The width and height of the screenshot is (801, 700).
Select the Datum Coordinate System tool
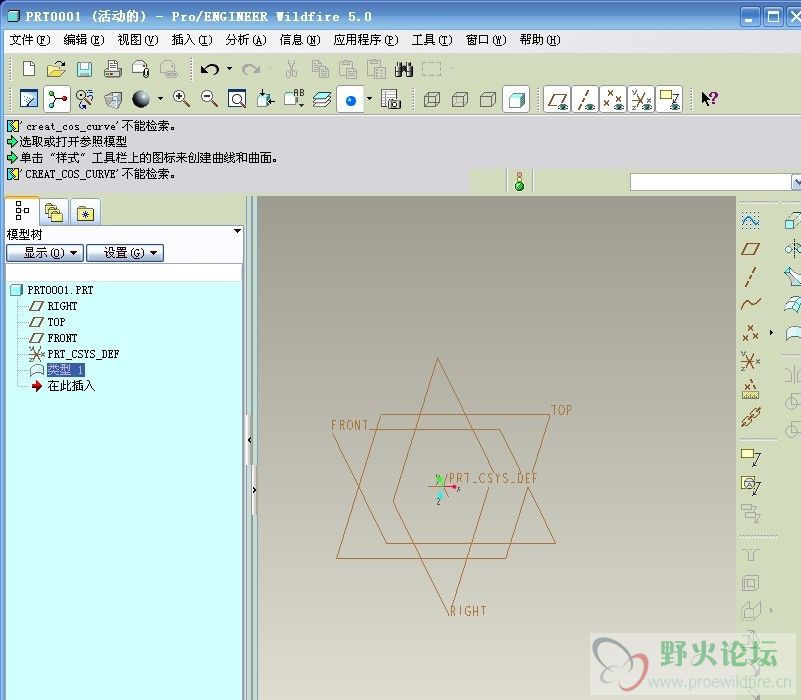(x=750, y=361)
